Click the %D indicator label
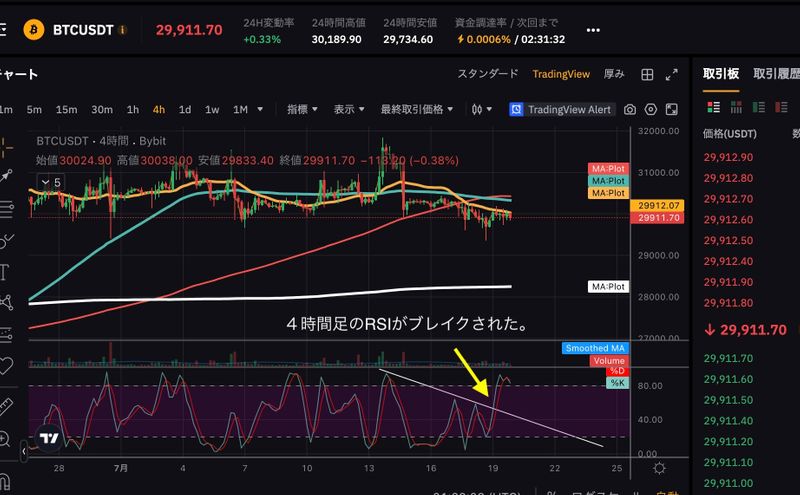800x495 pixels. (617, 371)
